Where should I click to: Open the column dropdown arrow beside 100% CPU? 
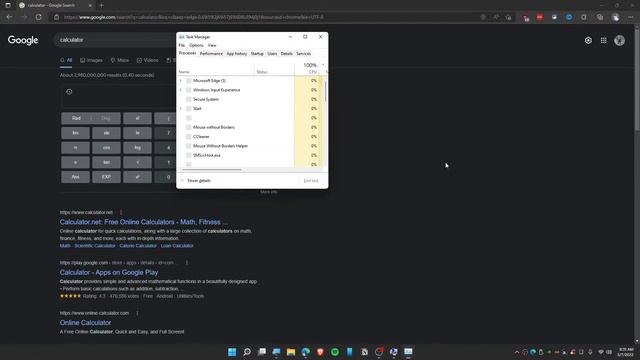(323, 65)
